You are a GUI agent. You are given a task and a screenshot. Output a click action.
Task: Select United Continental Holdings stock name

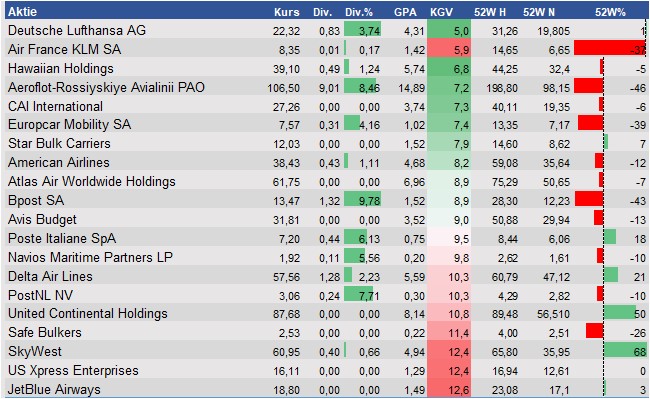coord(87,313)
